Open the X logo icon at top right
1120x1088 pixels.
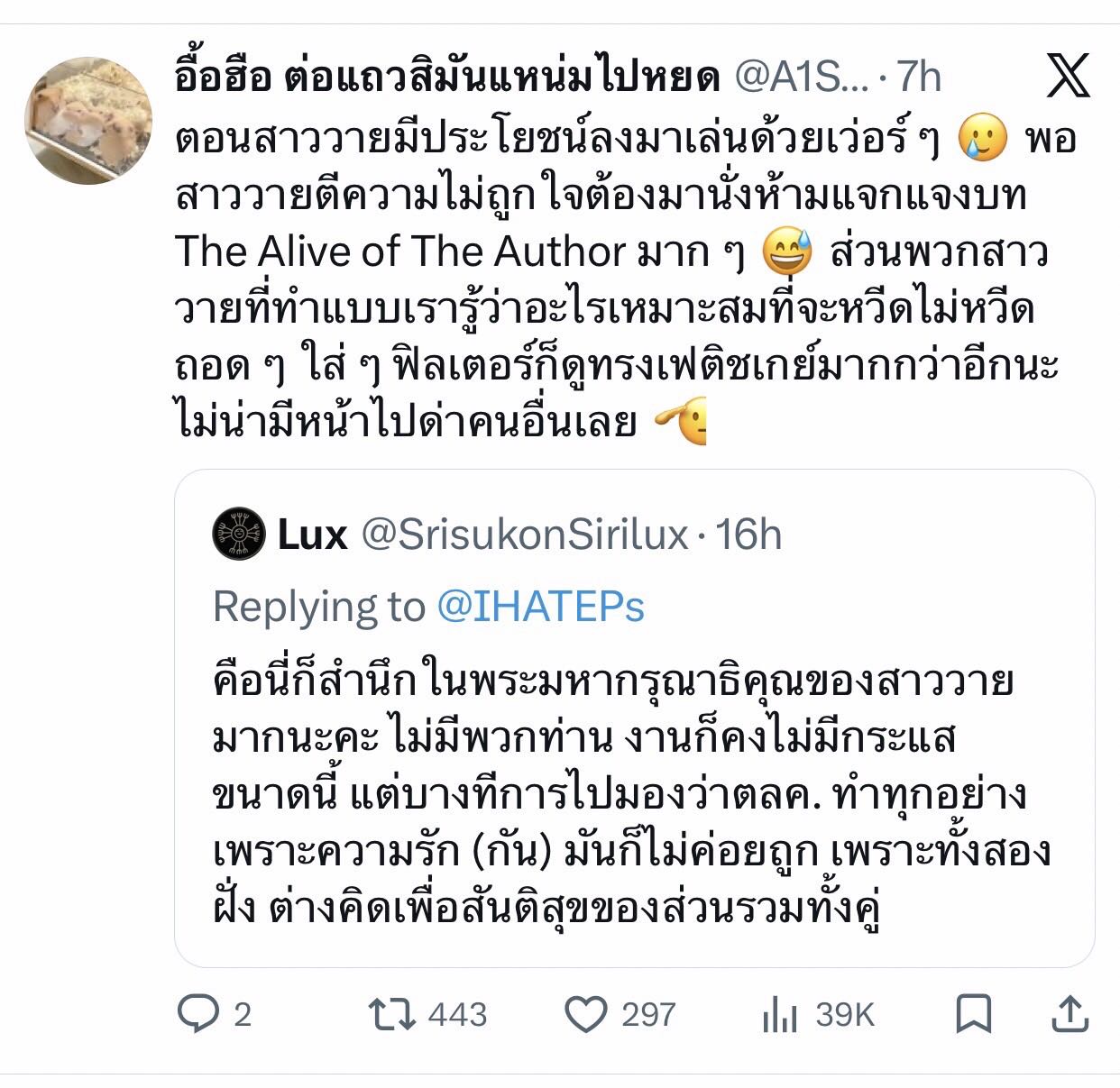(1068, 75)
